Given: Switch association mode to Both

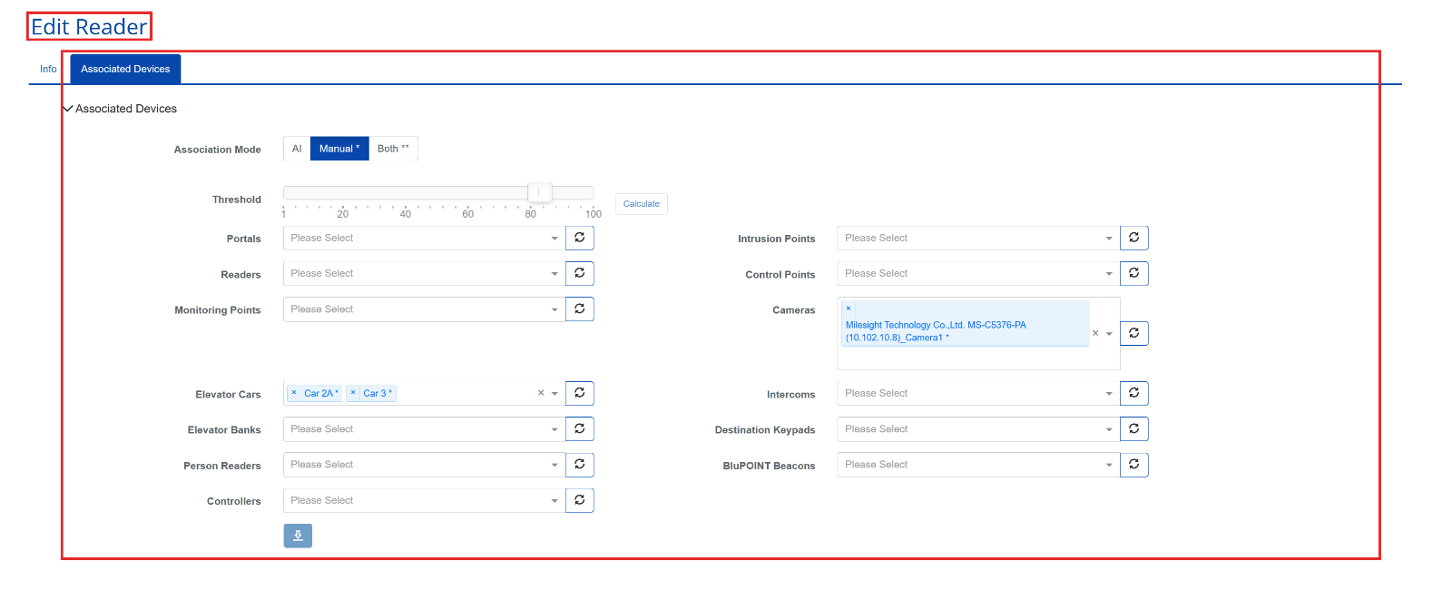Looking at the screenshot, I should tap(393, 149).
